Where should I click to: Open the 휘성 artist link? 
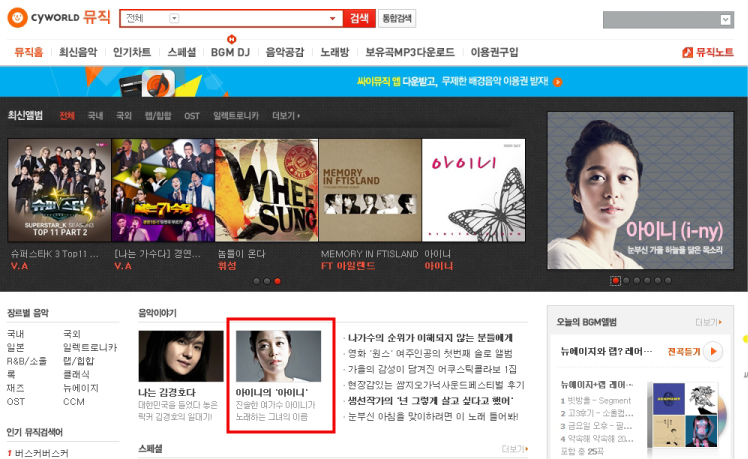click(x=227, y=266)
